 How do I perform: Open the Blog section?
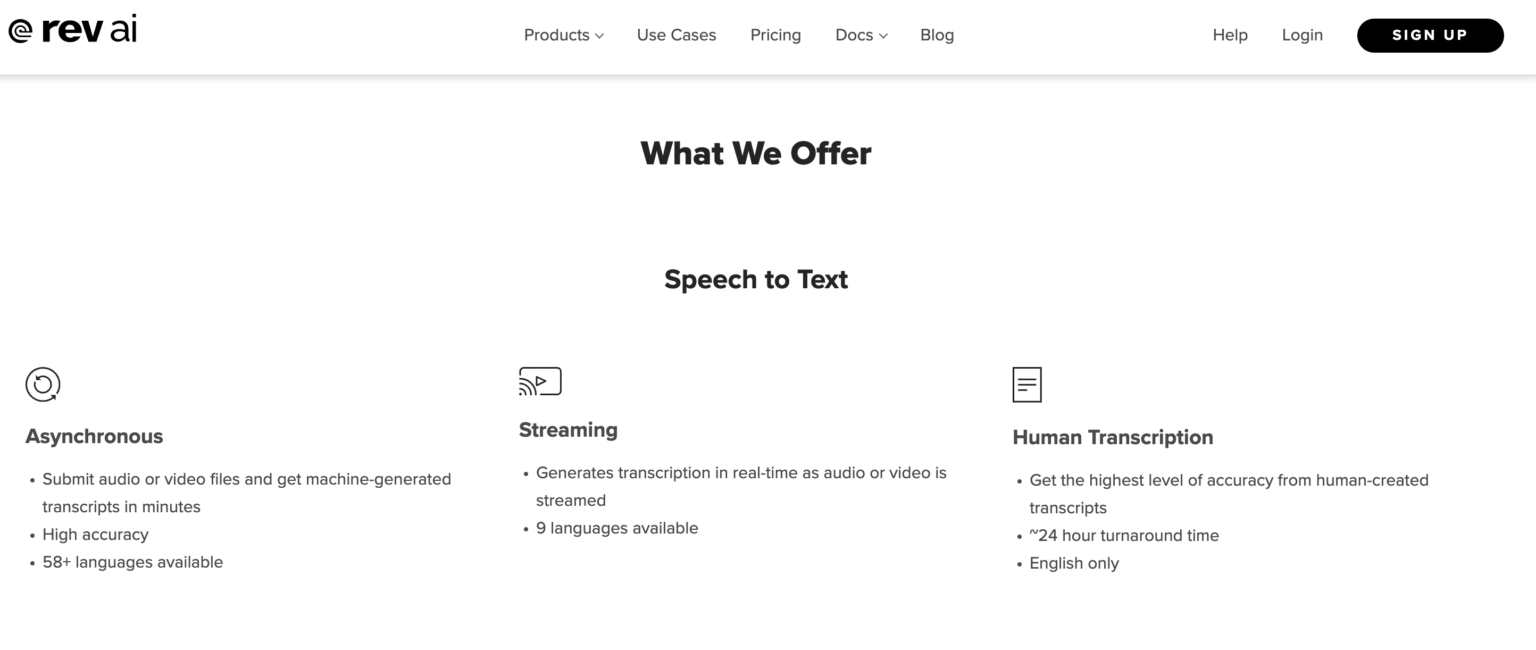tap(936, 35)
